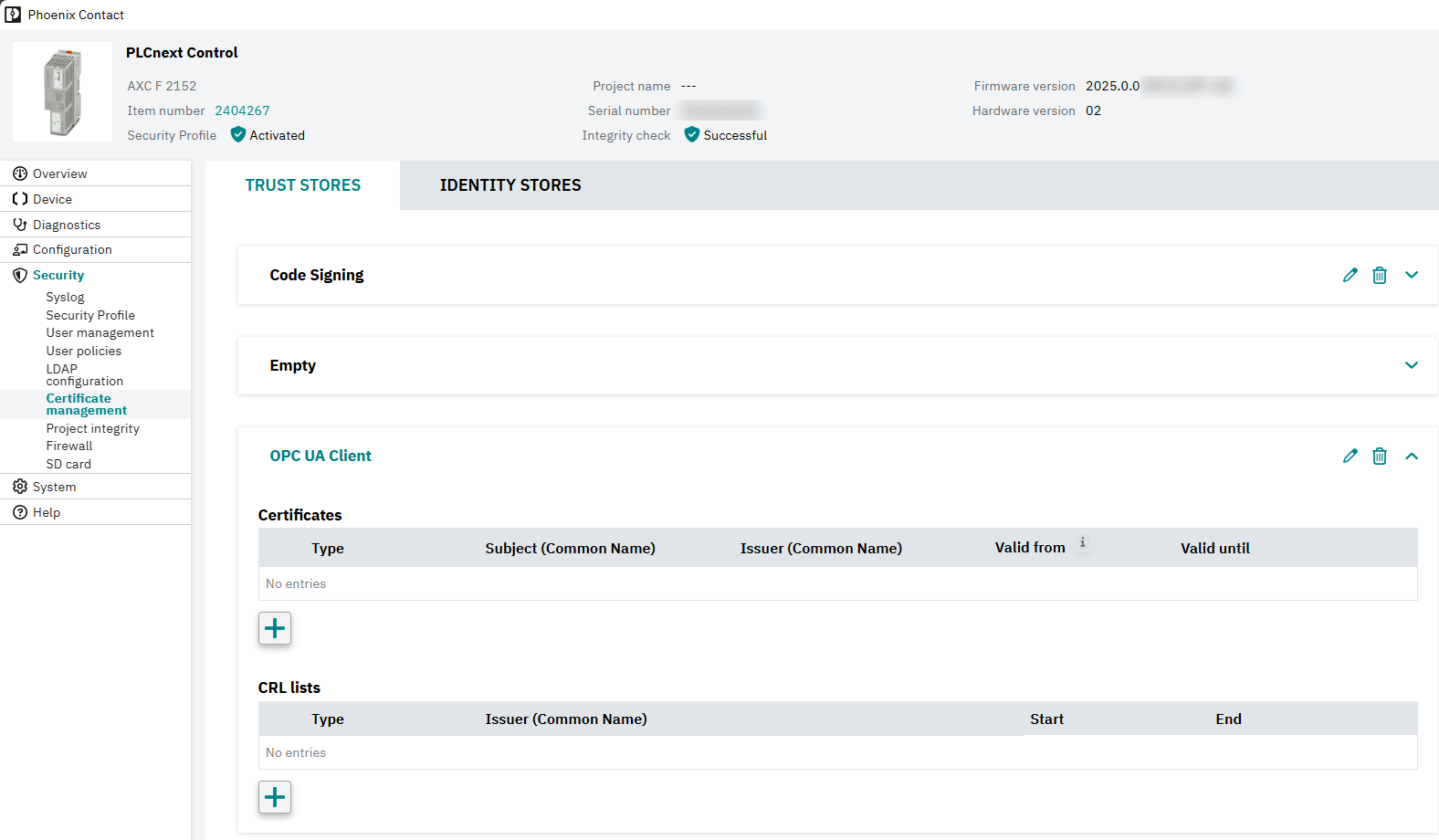The width and height of the screenshot is (1439, 840).
Task: Click the Device braces icon
Action: pos(20,199)
